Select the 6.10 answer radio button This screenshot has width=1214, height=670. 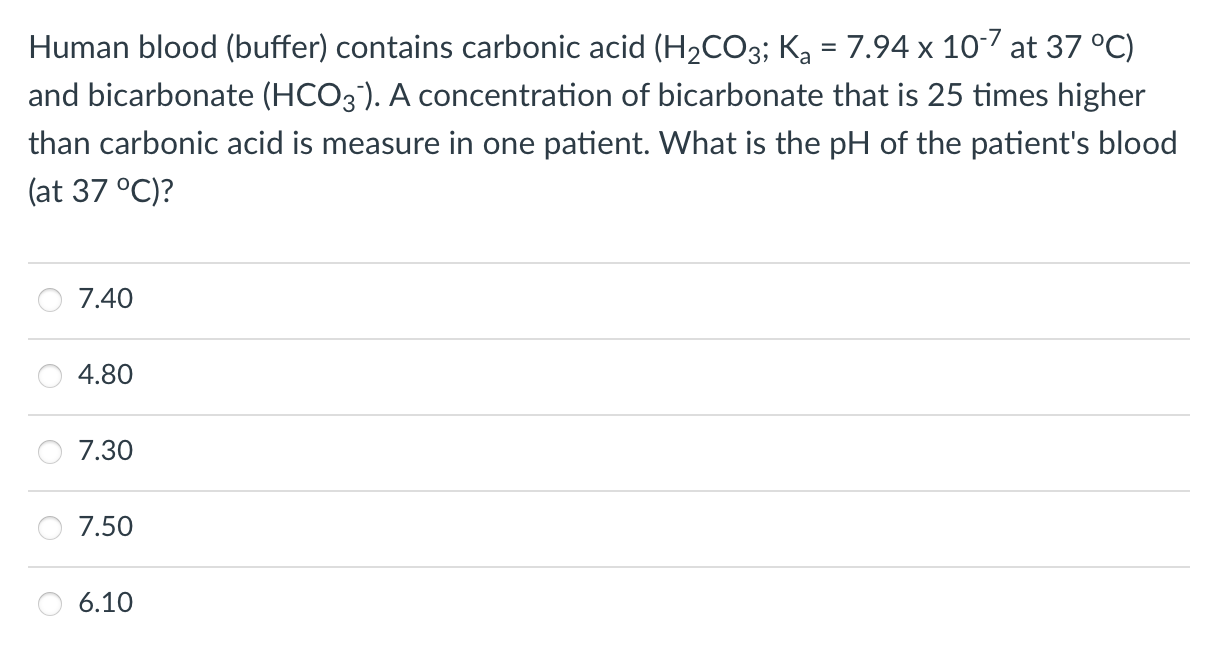coord(51,603)
